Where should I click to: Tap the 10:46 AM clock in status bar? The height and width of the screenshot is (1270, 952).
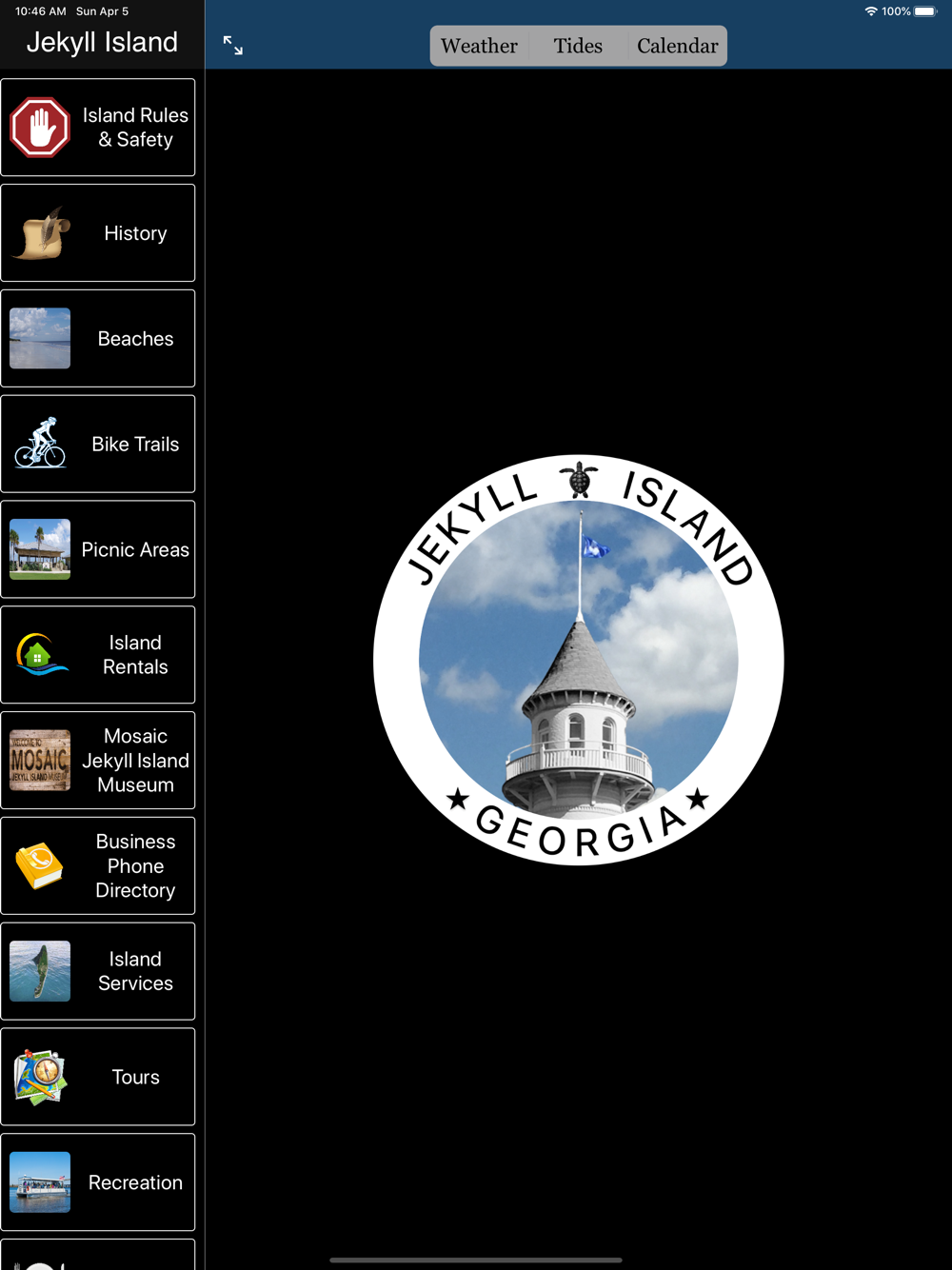[41, 11]
